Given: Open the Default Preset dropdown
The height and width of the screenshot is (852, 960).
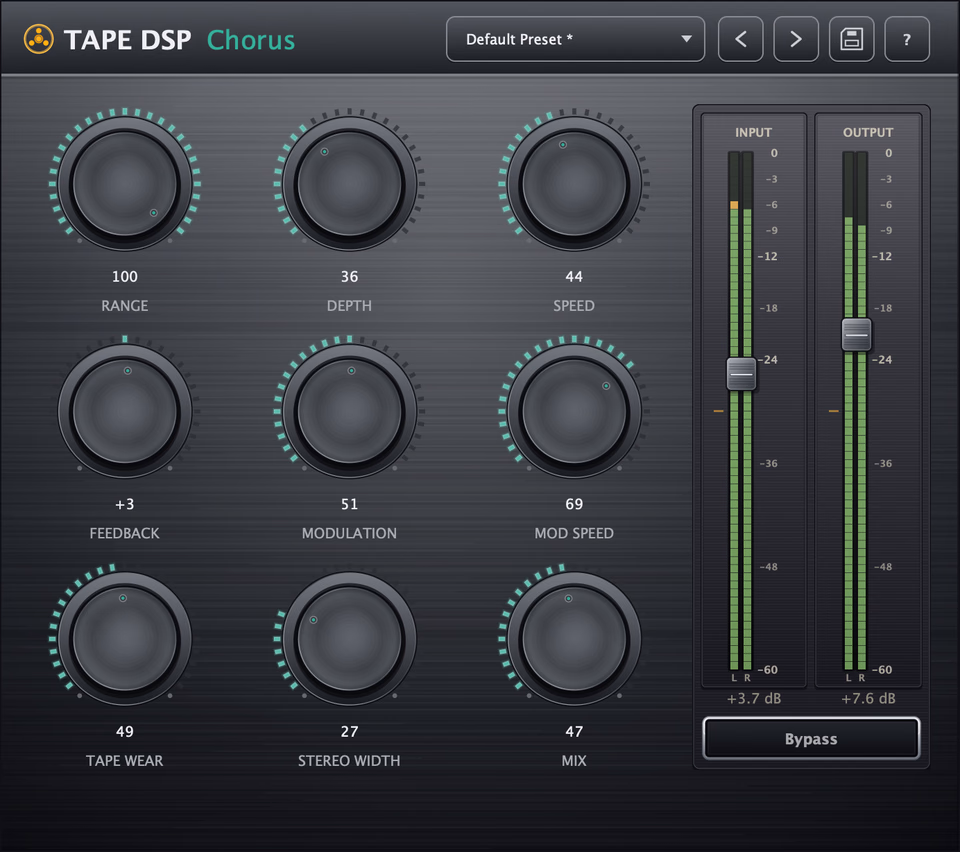Looking at the screenshot, I should [x=576, y=39].
